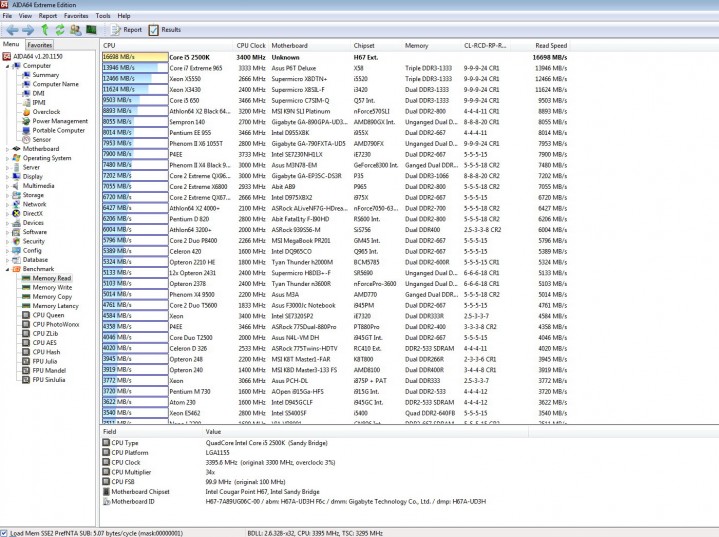Click the Back arrow toolbar icon
719x537 pixels.
[12, 30]
